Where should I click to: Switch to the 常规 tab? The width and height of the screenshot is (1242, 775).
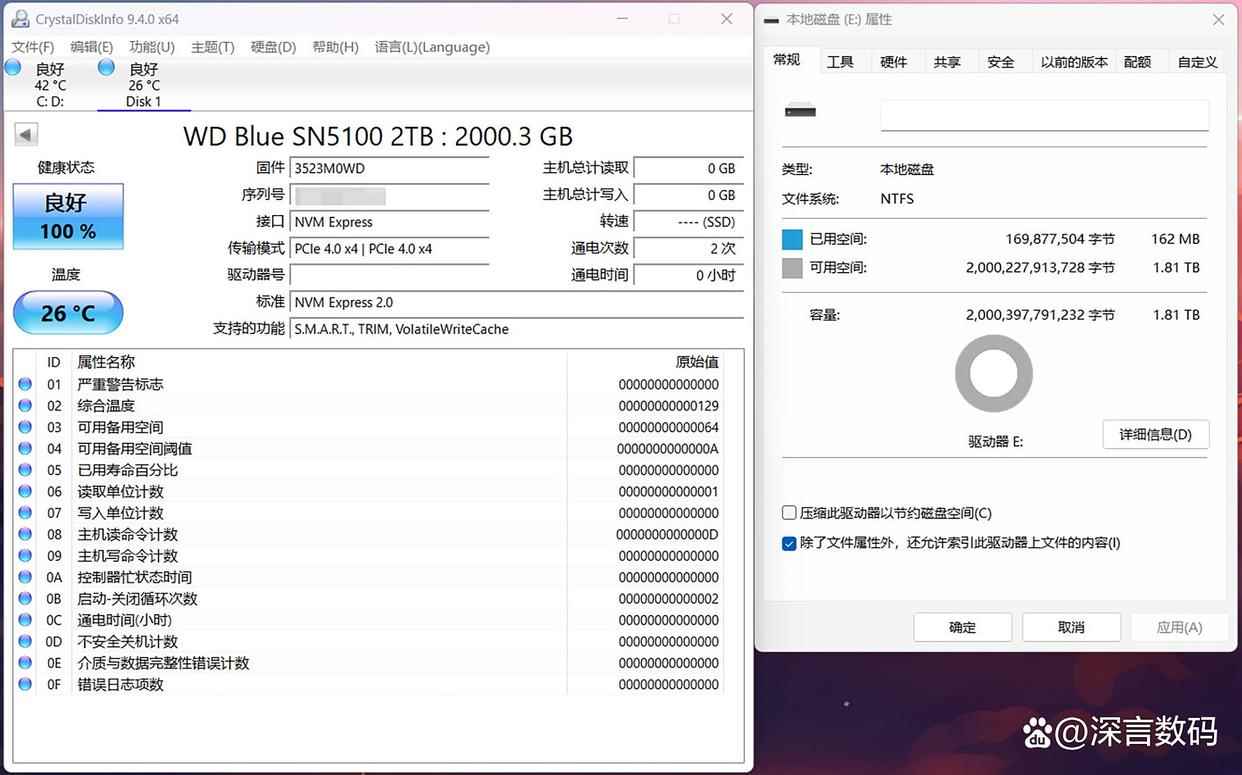(x=787, y=60)
